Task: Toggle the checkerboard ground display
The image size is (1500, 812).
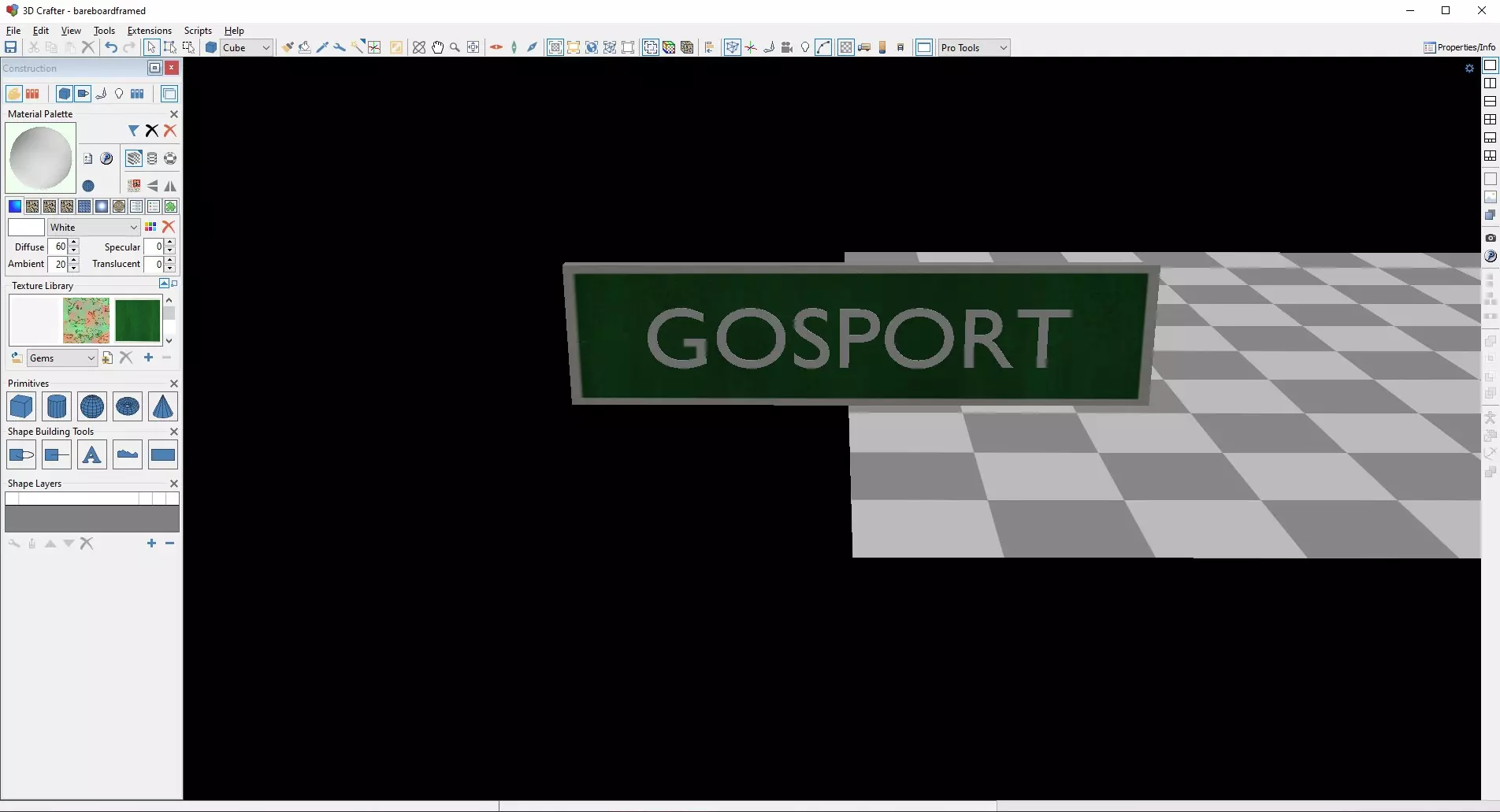Action: [x=845, y=47]
